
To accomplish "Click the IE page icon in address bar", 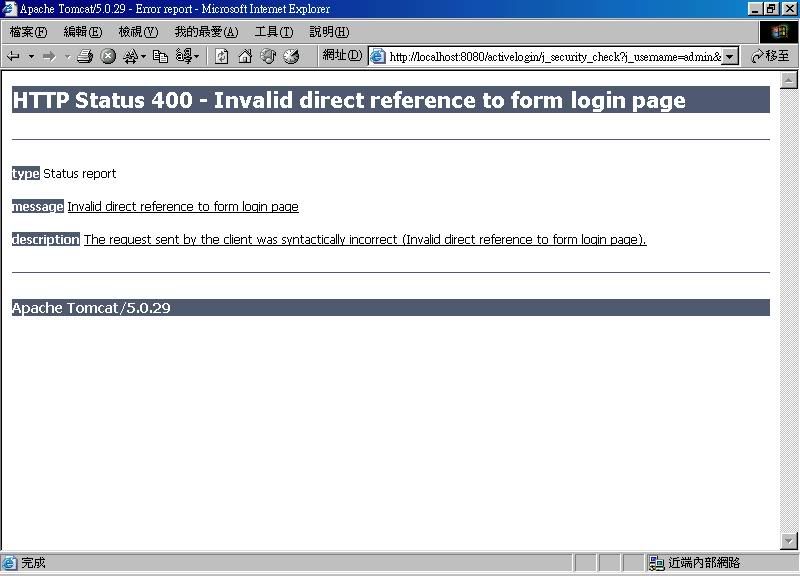I will [377, 56].
